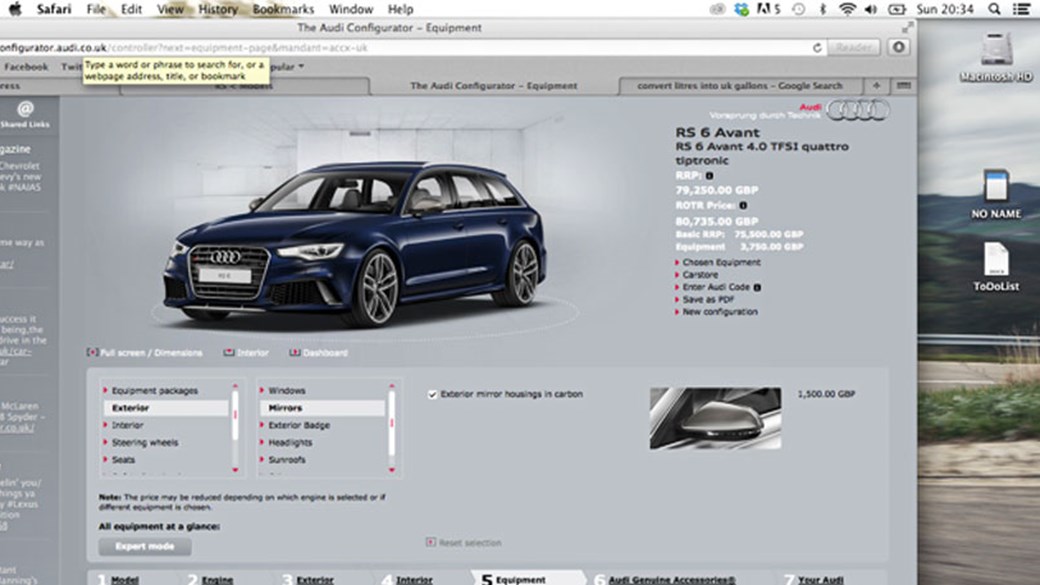
Task: Click the blue RS 6 Avant car image
Action: tap(354, 245)
